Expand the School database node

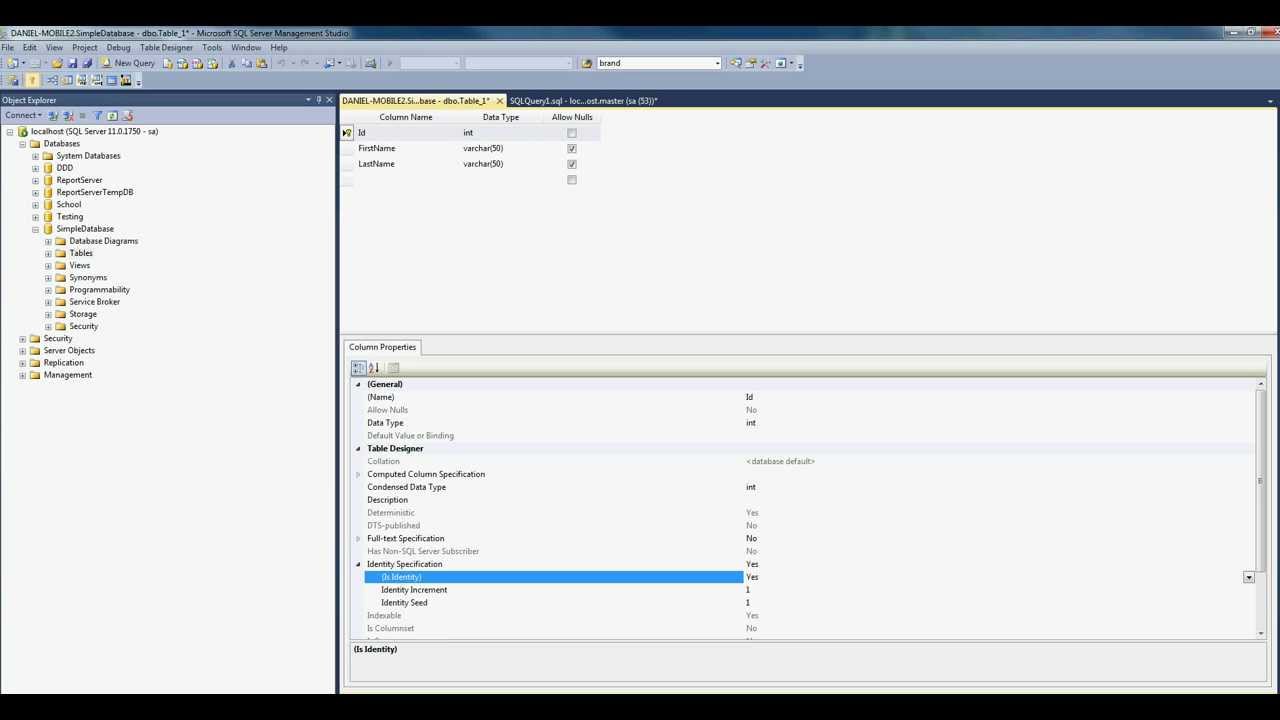click(35, 205)
